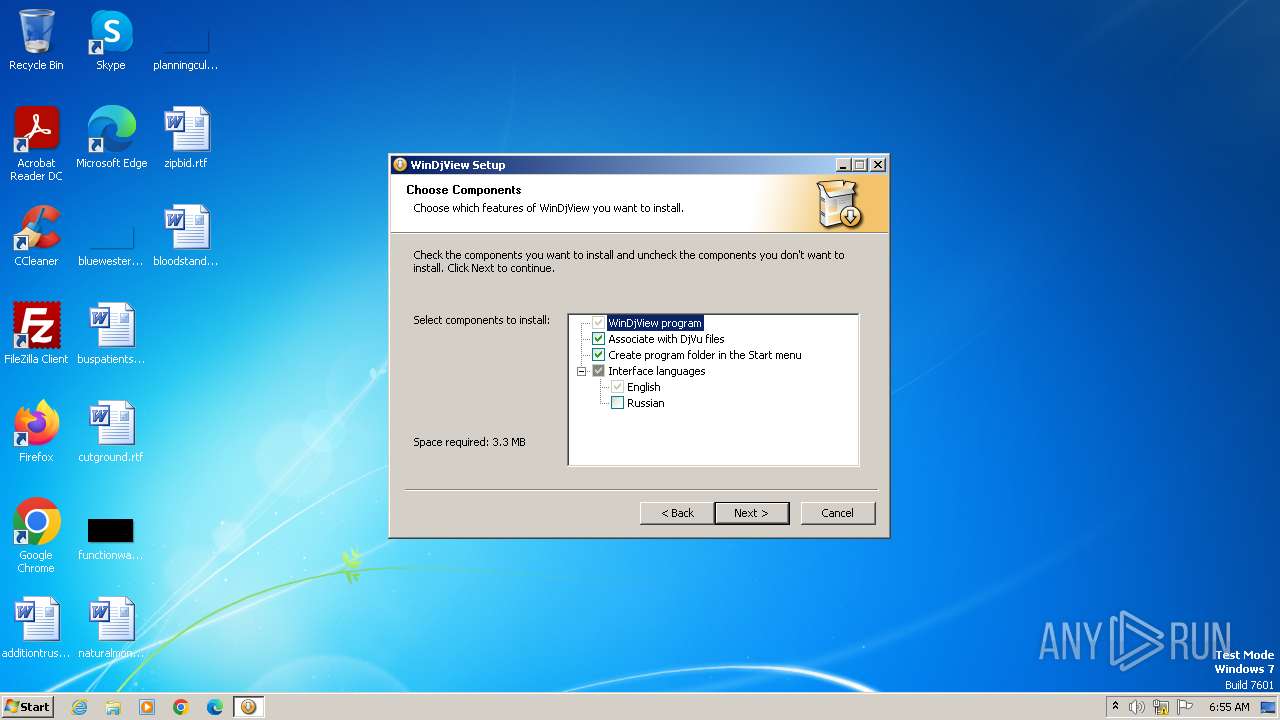Click the WinDjView program checkbox
The height and width of the screenshot is (720, 1280).
coord(599,323)
